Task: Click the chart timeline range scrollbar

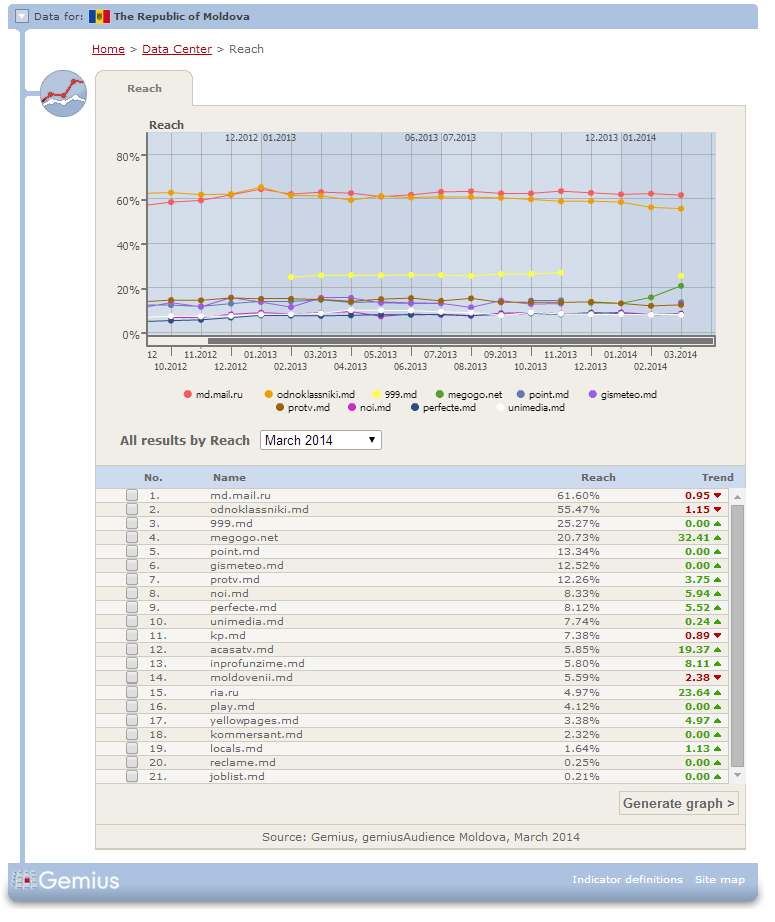Action: pyautogui.click(x=460, y=341)
